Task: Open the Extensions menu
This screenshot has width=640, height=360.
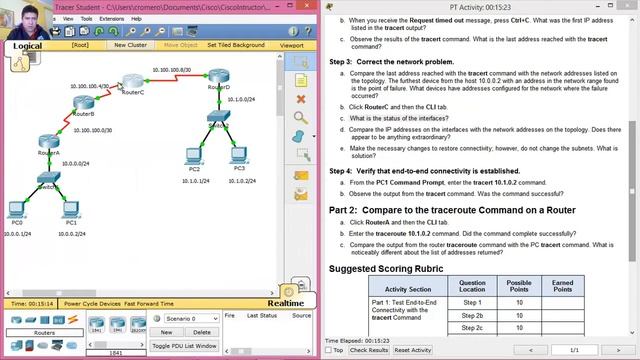Action: point(111,19)
